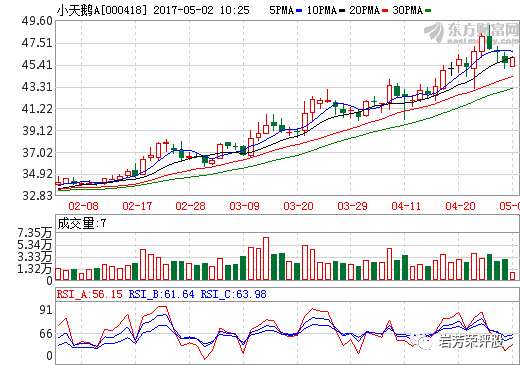Image resolution: width=520 pixels, height=365 pixels.
Task: Select the 03-09 date label
Action: 244,206
